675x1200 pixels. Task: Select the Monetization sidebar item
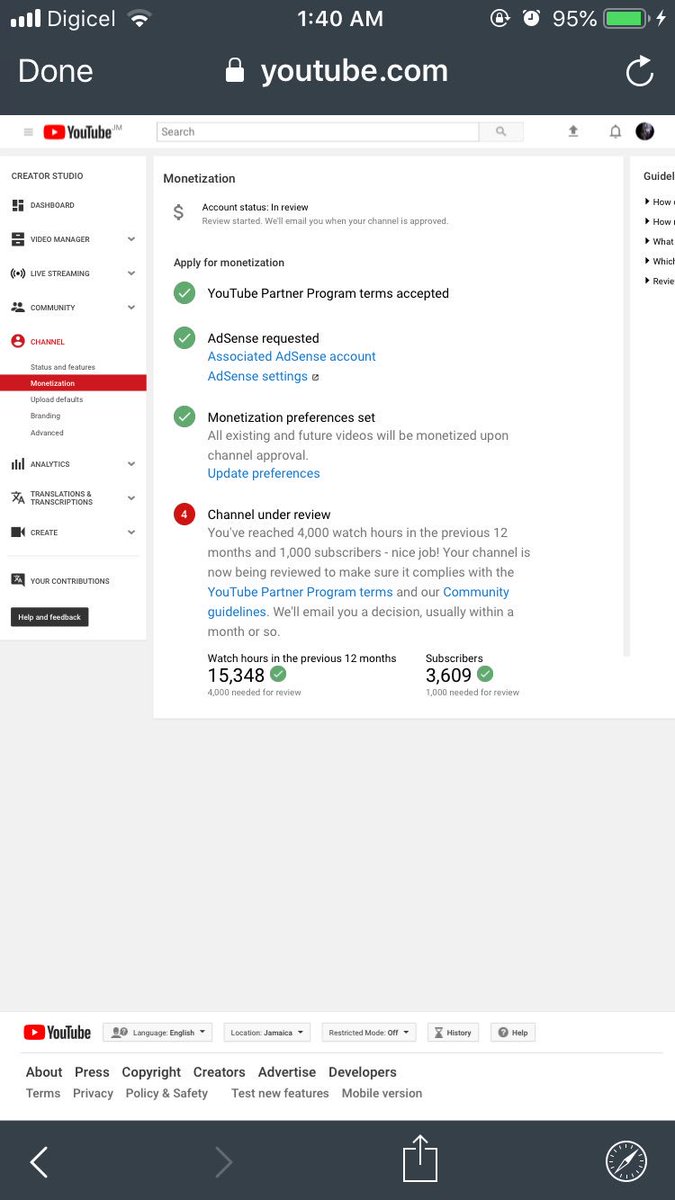(x=73, y=383)
